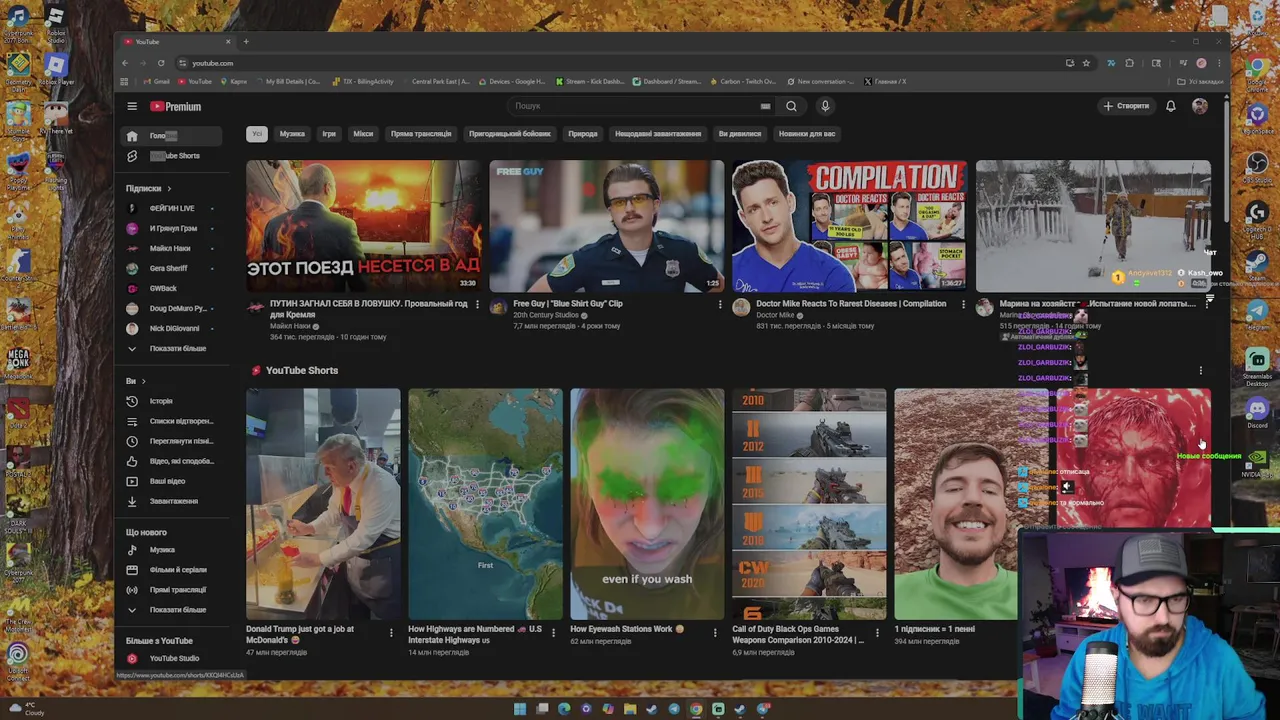Click the Create (Створити) button
1280x720 pixels.
1126,106
